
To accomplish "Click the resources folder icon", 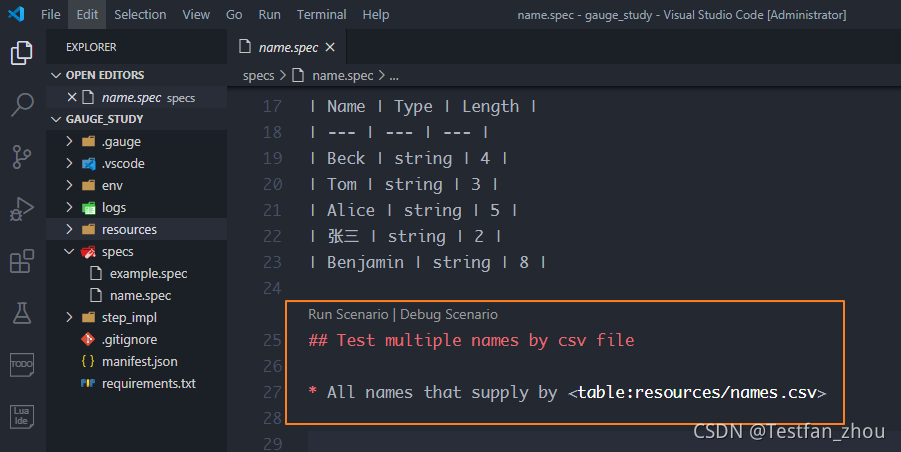I will tap(88, 229).
